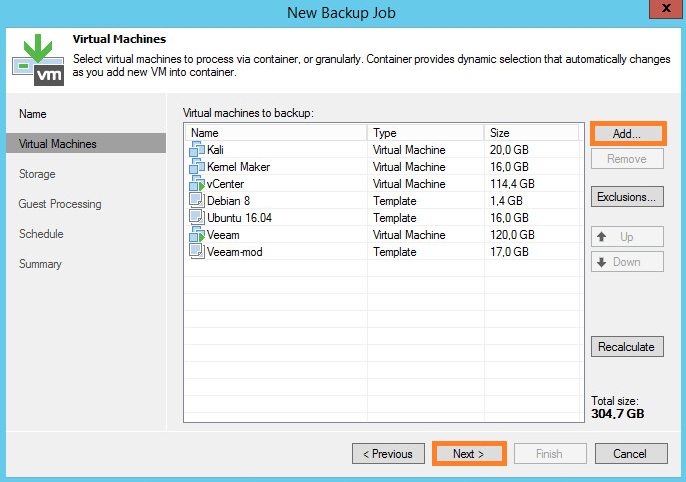This screenshot has height=482, width=686.
Task: Click the Down arrow icon
Action: tap(602, 262)
